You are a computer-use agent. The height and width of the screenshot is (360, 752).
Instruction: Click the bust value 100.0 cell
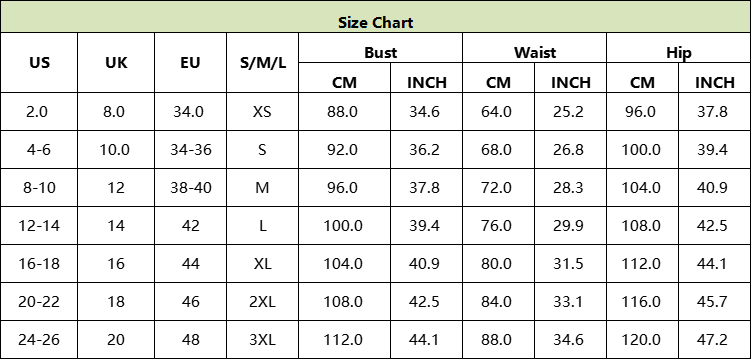(x=344, y=225)
